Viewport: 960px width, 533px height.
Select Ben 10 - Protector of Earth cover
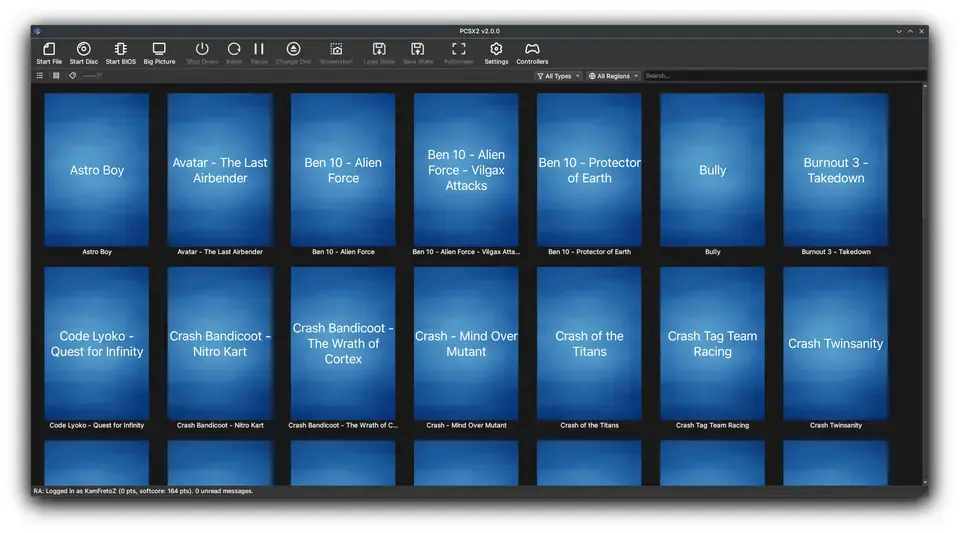(x=589, y=170)
